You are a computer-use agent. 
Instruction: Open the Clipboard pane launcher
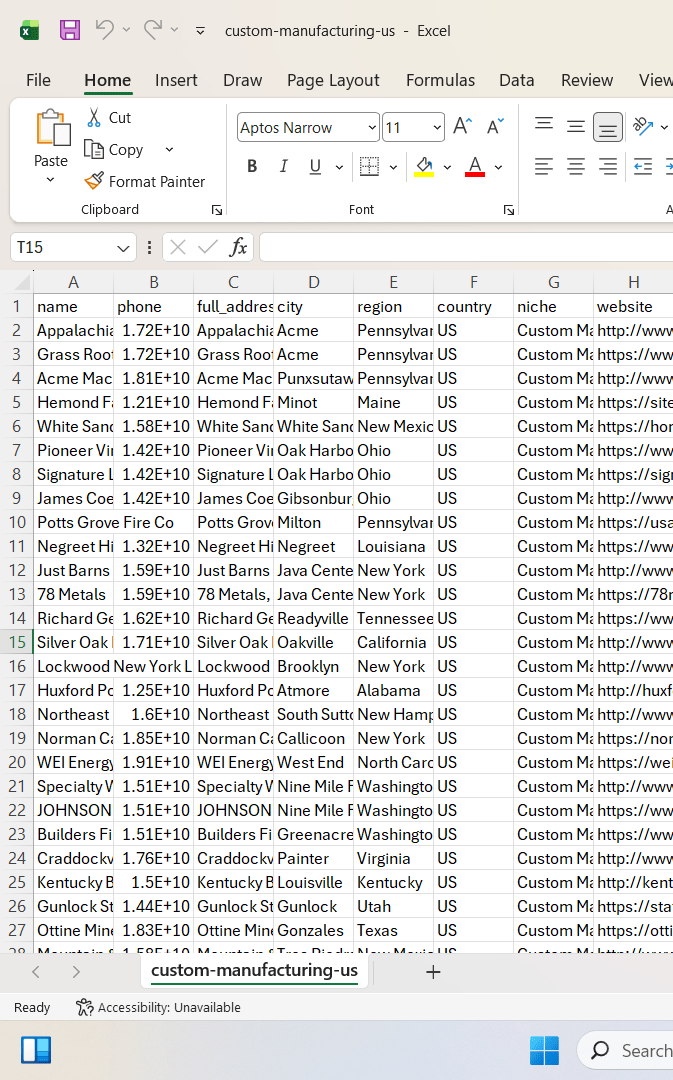point(217,210)
